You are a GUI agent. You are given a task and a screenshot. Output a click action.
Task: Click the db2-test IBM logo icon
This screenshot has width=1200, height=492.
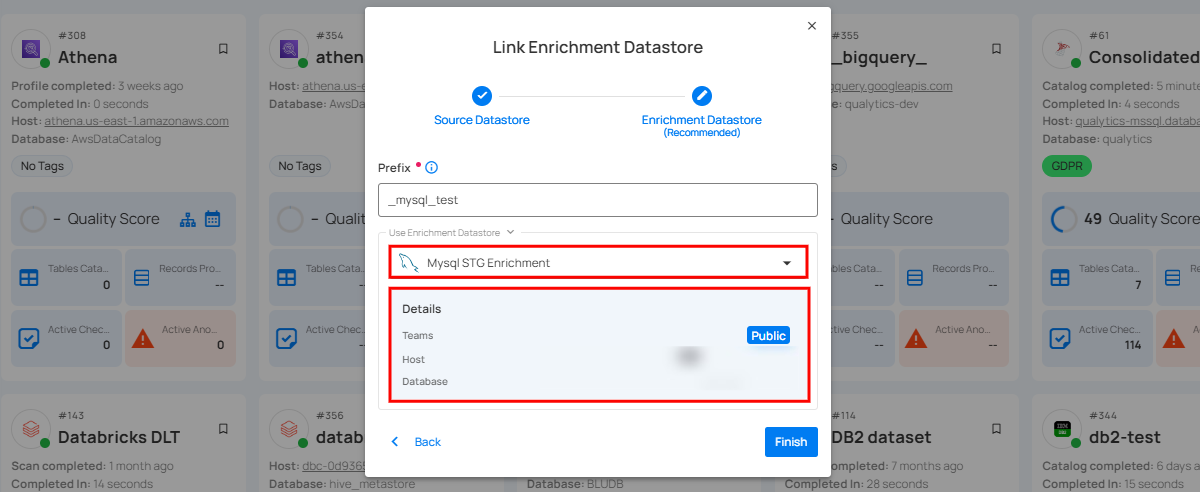[x=1063, y=428]
